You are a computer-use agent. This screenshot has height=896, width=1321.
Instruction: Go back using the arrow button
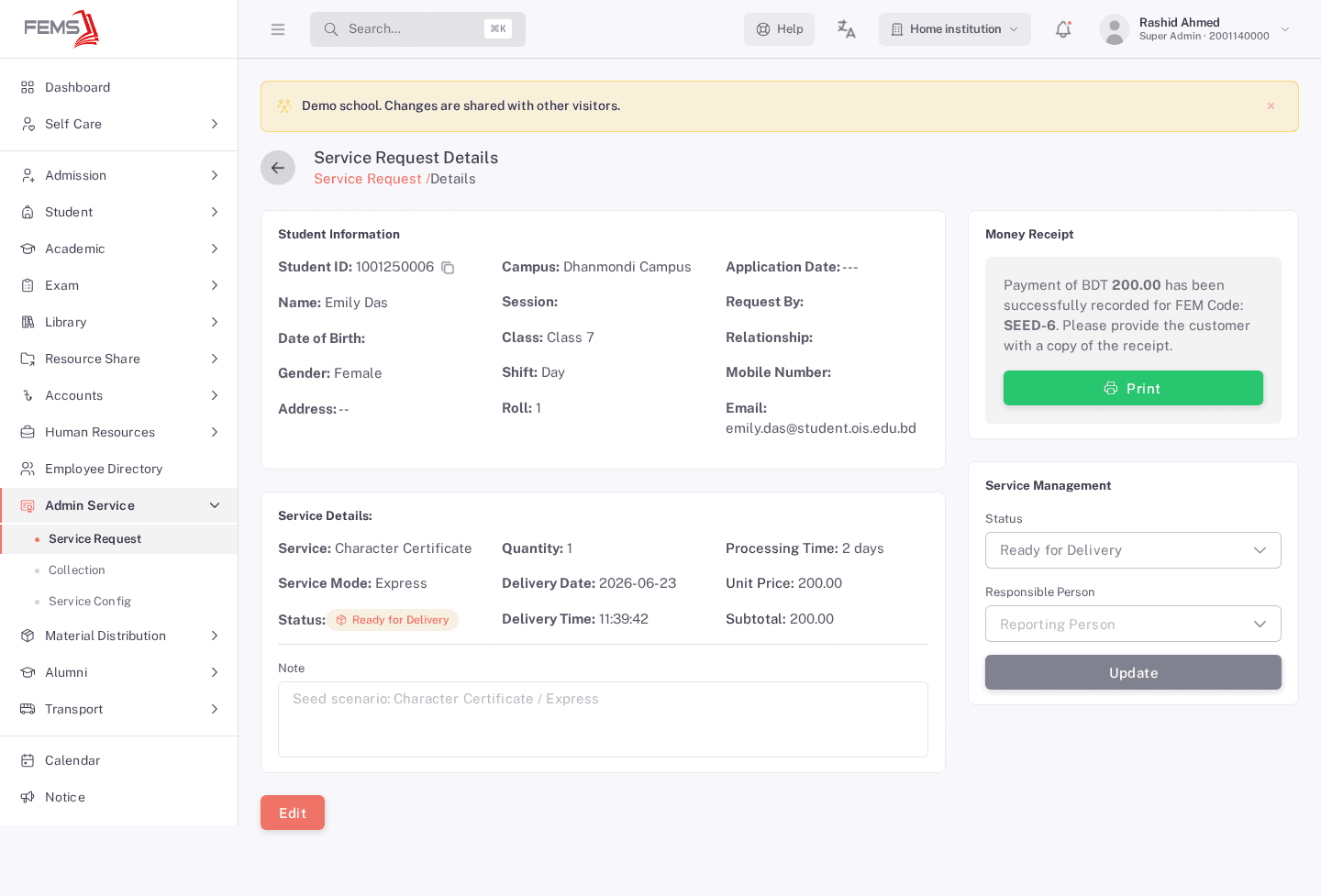point(278,168)
